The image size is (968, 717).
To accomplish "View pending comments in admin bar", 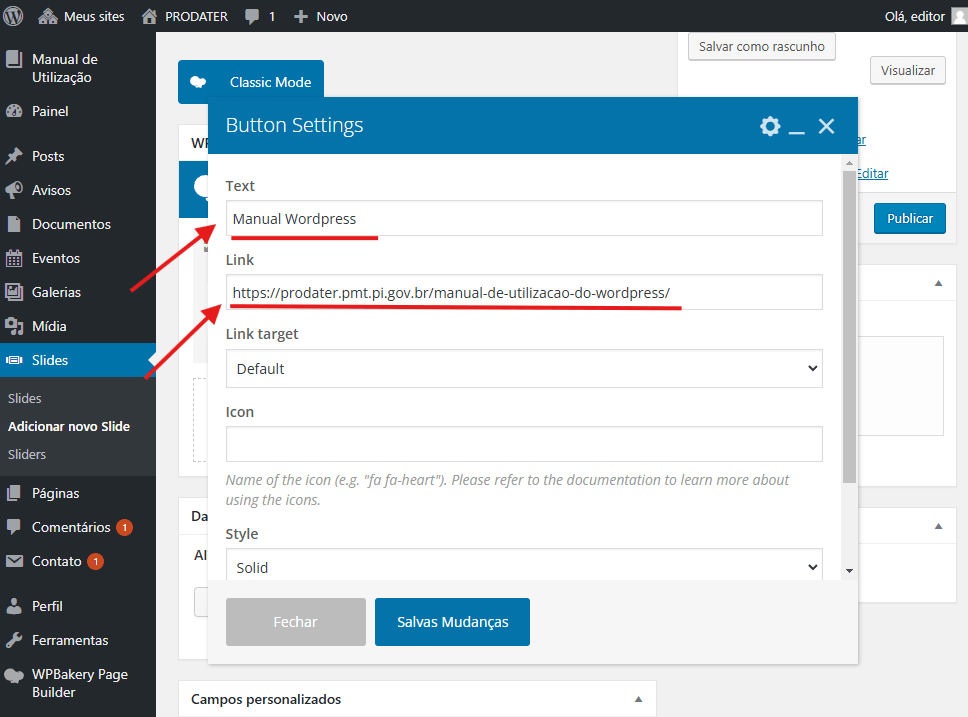I will pyautogui.click(x=260, y=16).
